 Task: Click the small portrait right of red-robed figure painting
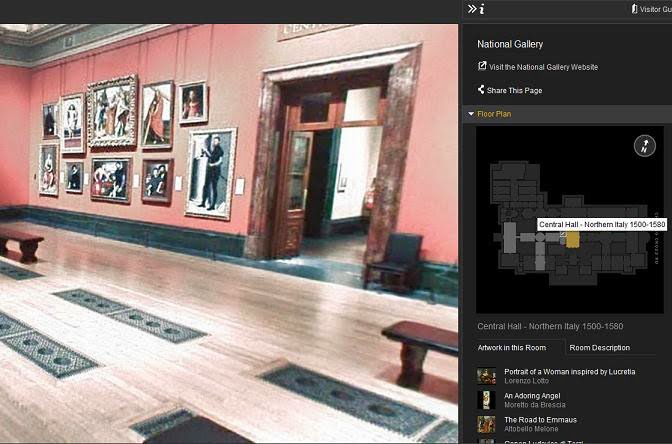(x=193, y=102)
